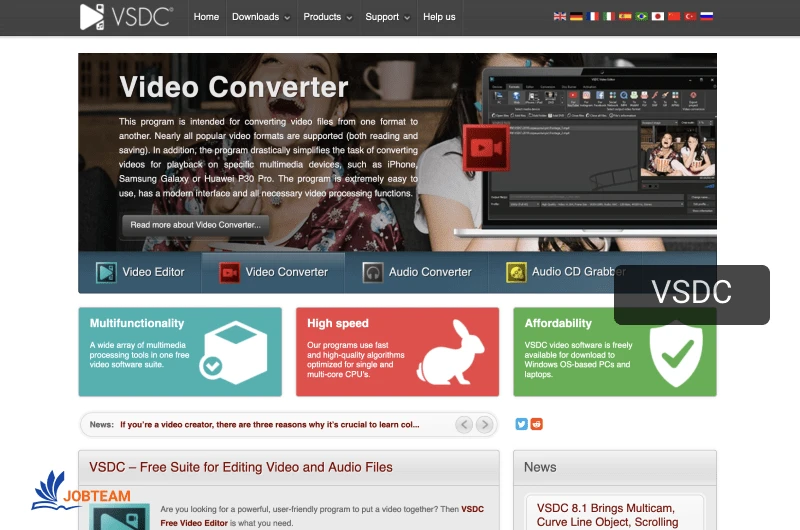Viewport: 800px width, 530px height.
Task: Click the VSDC Free Suite section heading
Action: [241, 467]
